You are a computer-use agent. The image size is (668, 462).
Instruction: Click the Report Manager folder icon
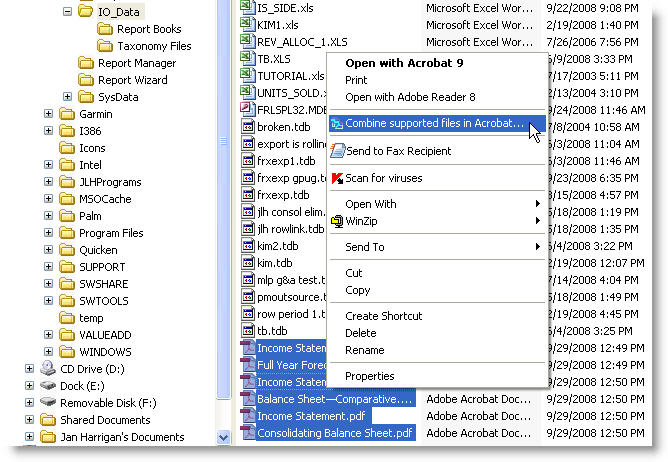click(86, 63)
